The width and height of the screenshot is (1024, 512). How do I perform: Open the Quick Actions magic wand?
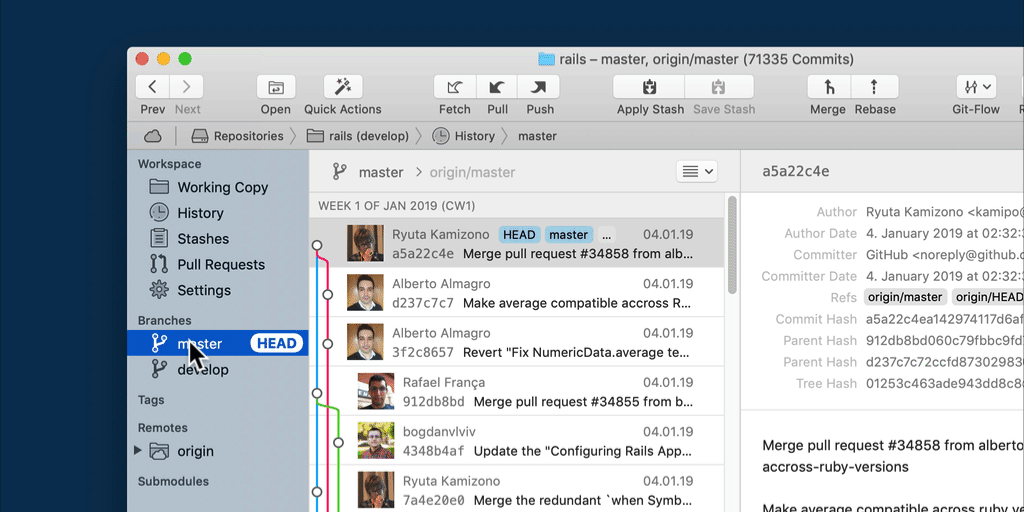tap(342, 87)
